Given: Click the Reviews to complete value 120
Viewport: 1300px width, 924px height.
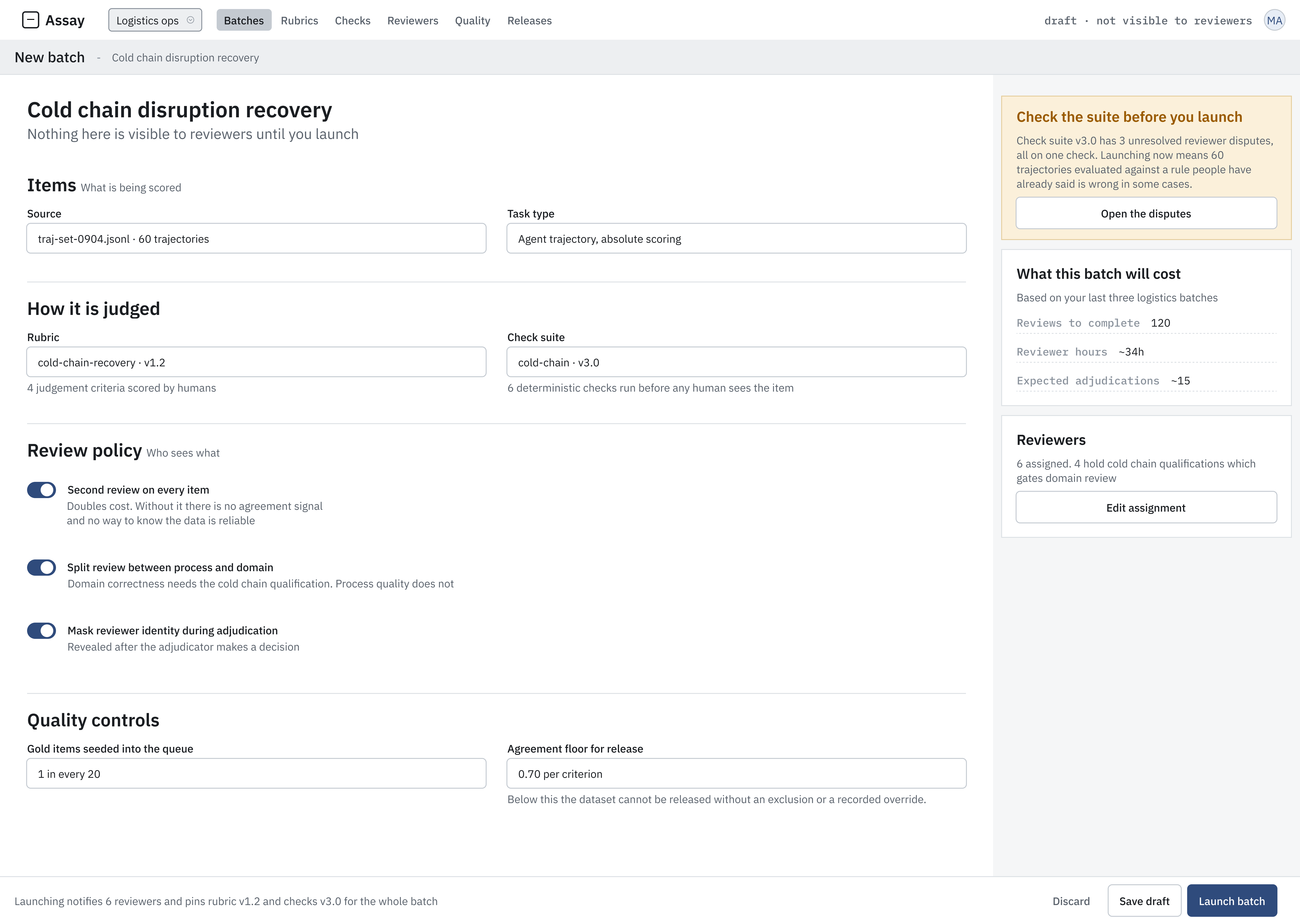Looking at the screenshot, I should click(1161, 323).
